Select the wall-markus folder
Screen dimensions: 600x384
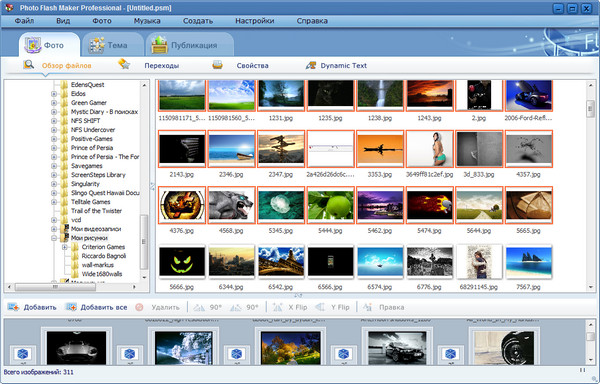(x=98, y=265)
